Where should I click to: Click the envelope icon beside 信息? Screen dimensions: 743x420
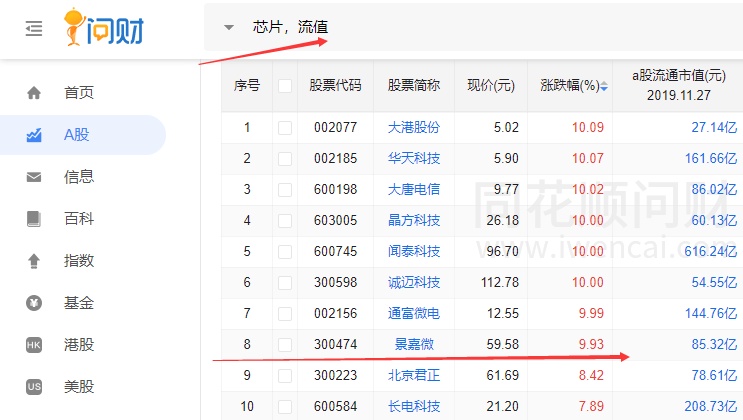34,177
